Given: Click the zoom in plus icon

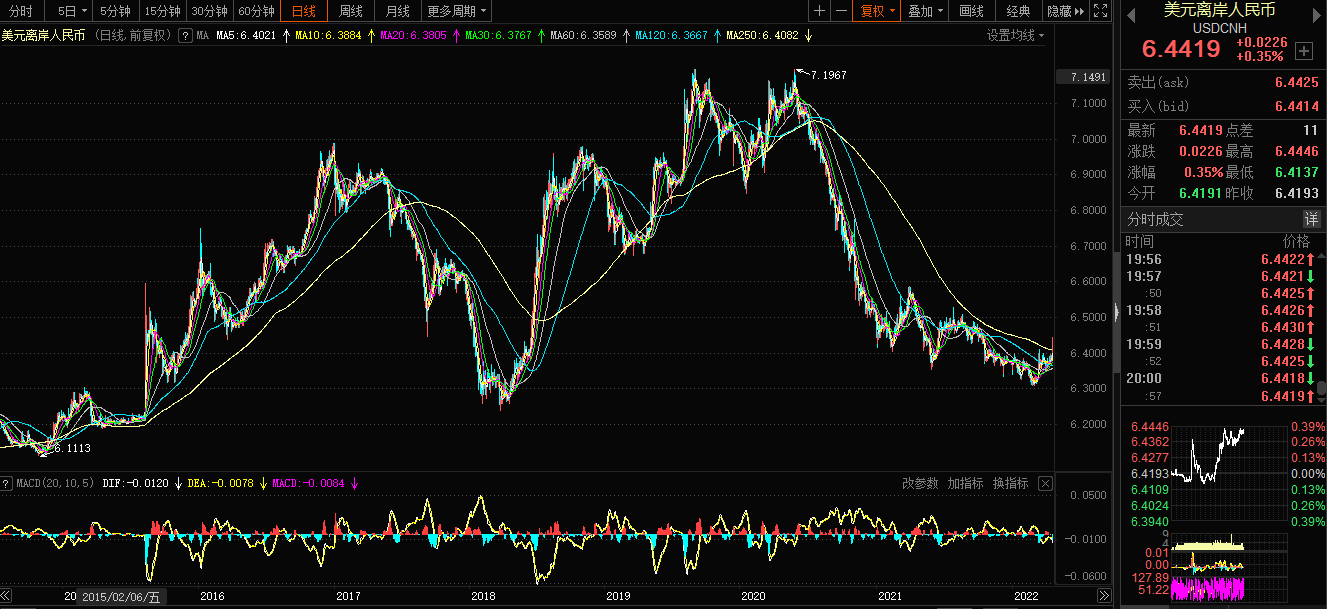Looking at the screenshot, I should tap(820, 11).
